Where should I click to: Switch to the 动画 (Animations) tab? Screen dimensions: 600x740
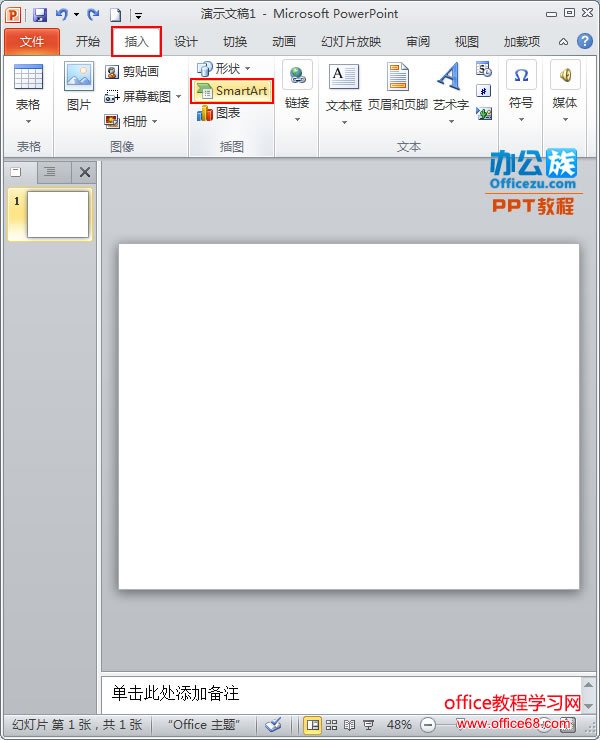click(284, 42)
